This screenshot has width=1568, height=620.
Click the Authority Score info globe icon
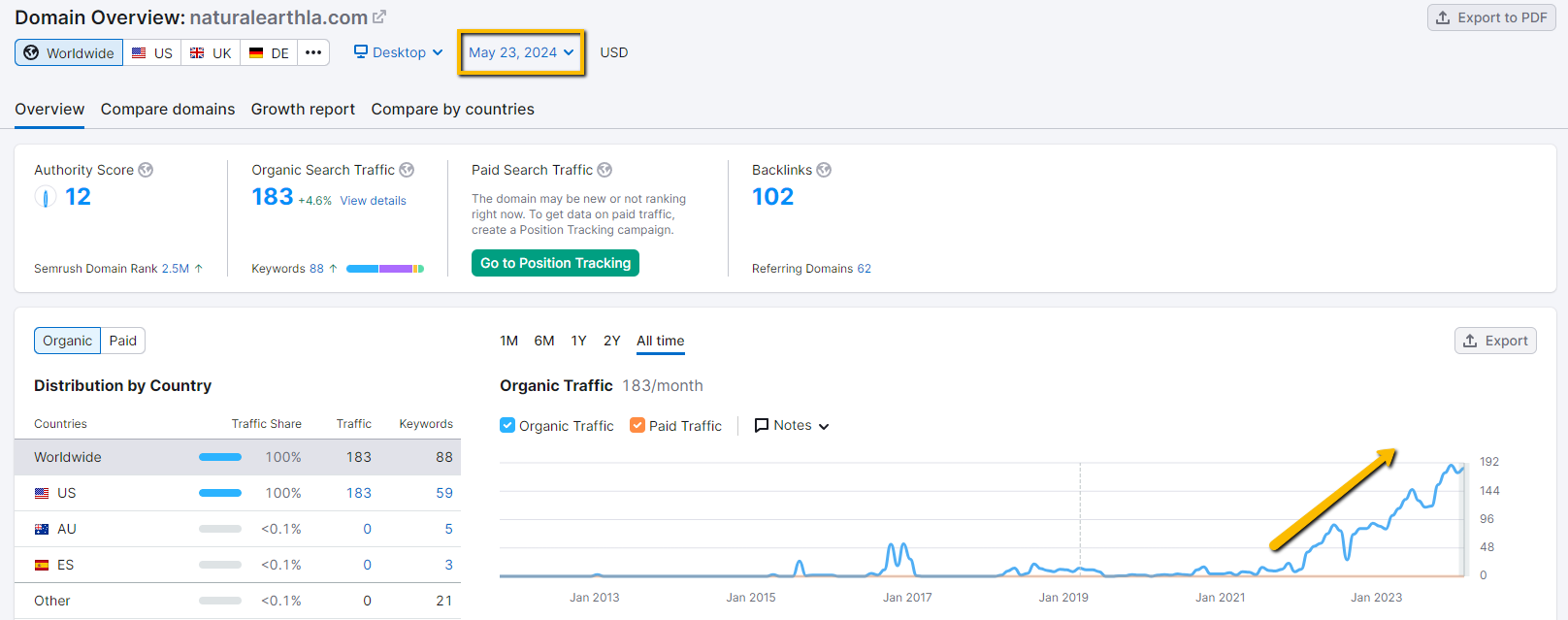coord(146,170)
